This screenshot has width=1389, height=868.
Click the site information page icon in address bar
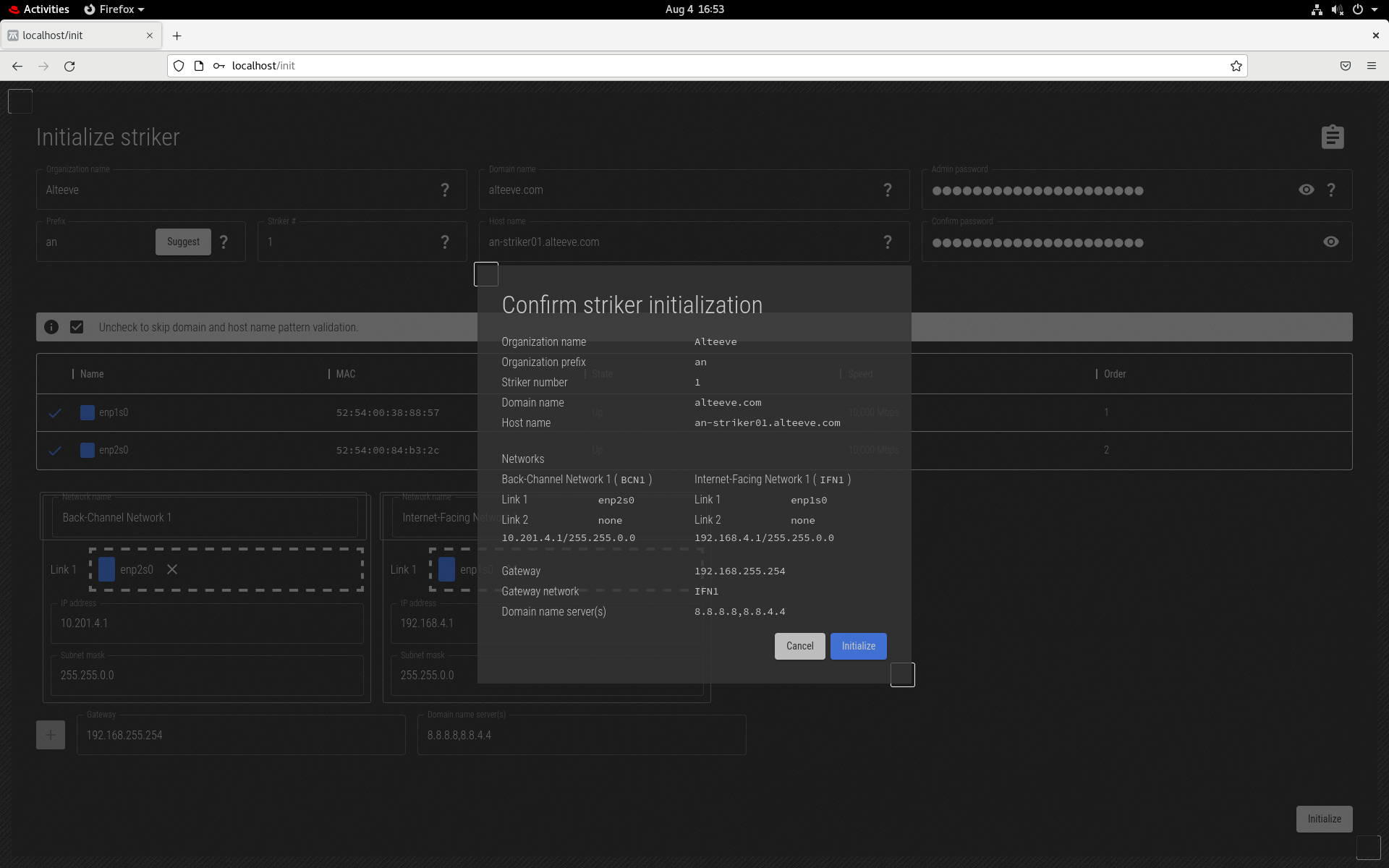tap(199, 66)
